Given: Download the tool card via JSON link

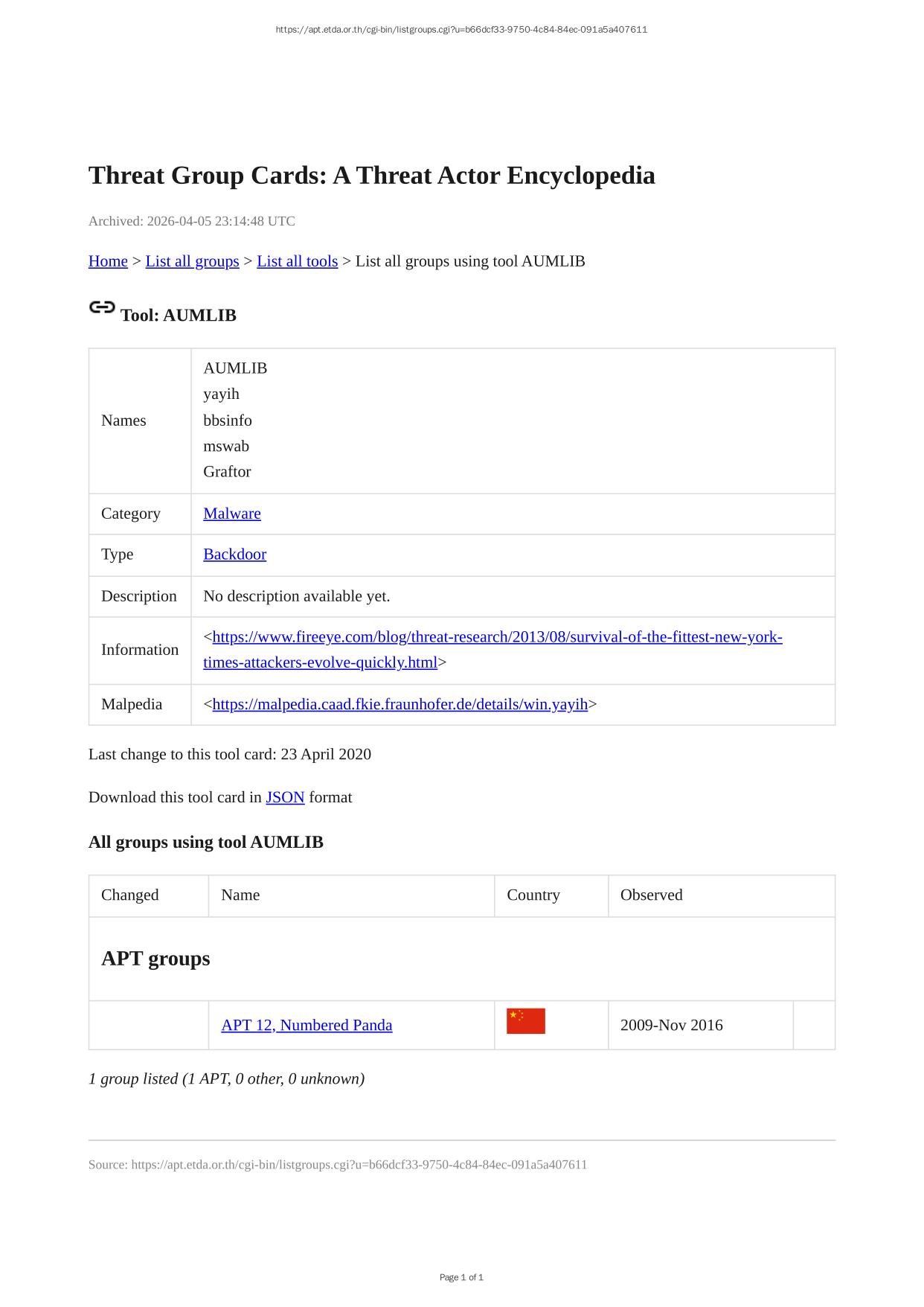Looking at the screenshot, I should 285,797.
